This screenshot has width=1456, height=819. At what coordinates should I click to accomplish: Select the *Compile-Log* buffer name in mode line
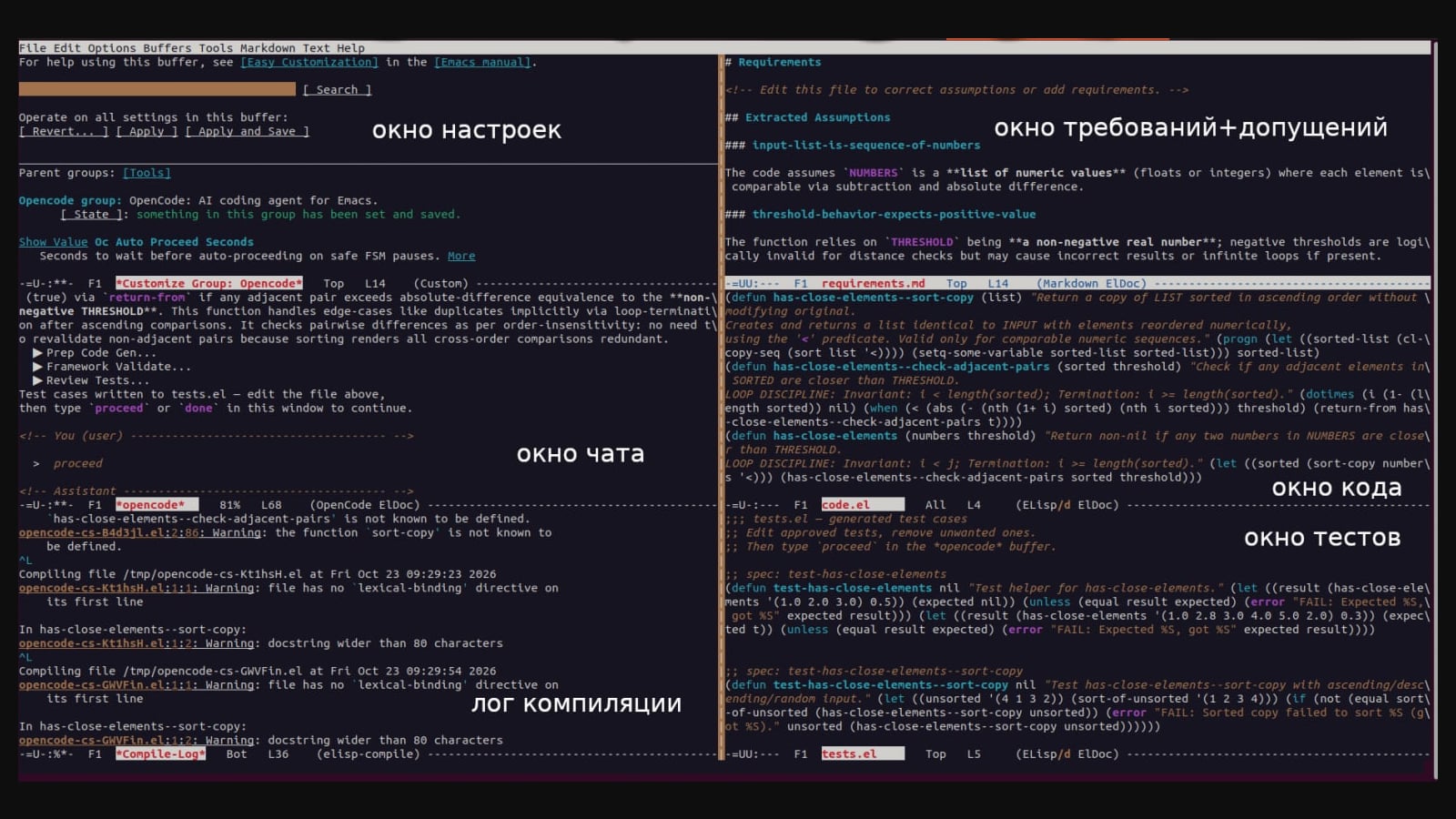[160, 754]
